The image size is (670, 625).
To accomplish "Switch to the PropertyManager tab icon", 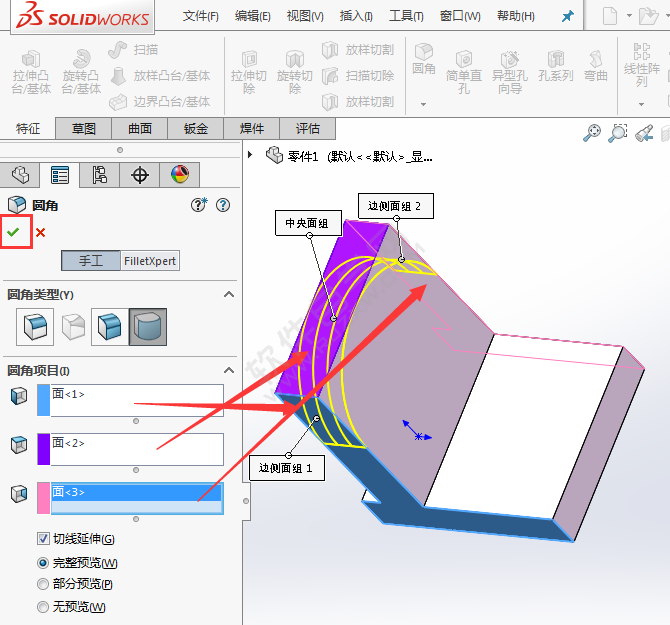I will (60, 175).
